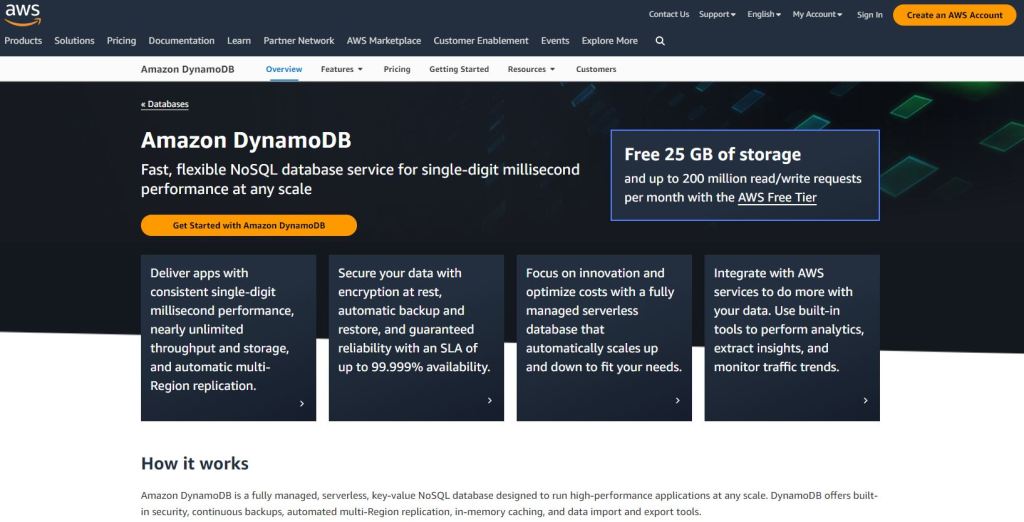Expand the My Account dropdown
The image size is (1024, 522).
(817, 14)
